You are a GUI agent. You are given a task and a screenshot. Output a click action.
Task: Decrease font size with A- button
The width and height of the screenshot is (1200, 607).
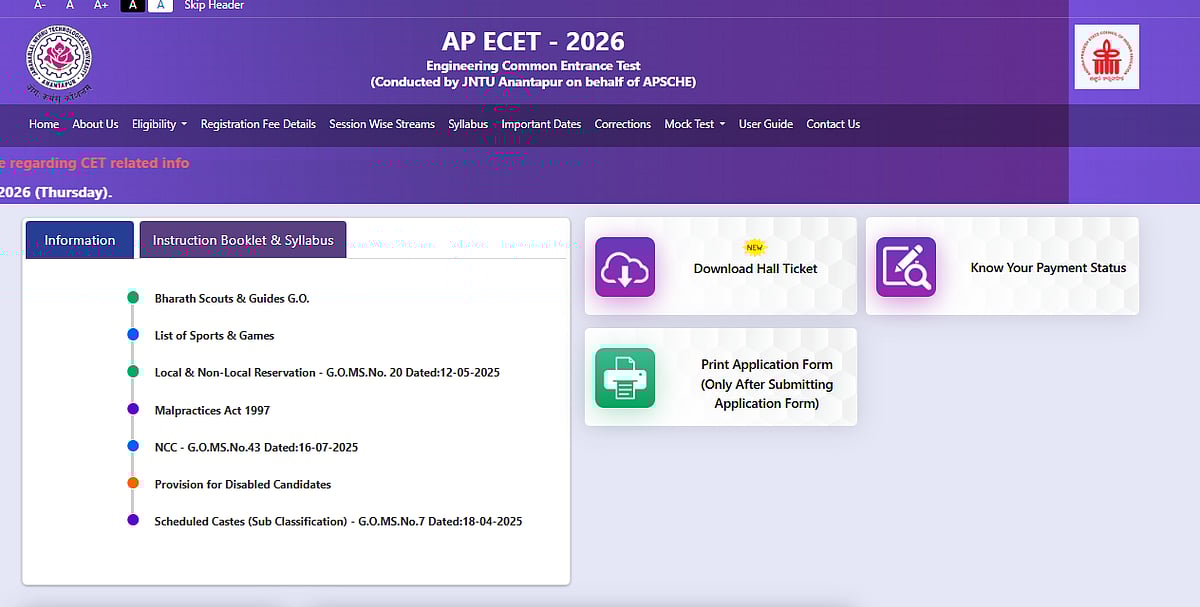40,5
